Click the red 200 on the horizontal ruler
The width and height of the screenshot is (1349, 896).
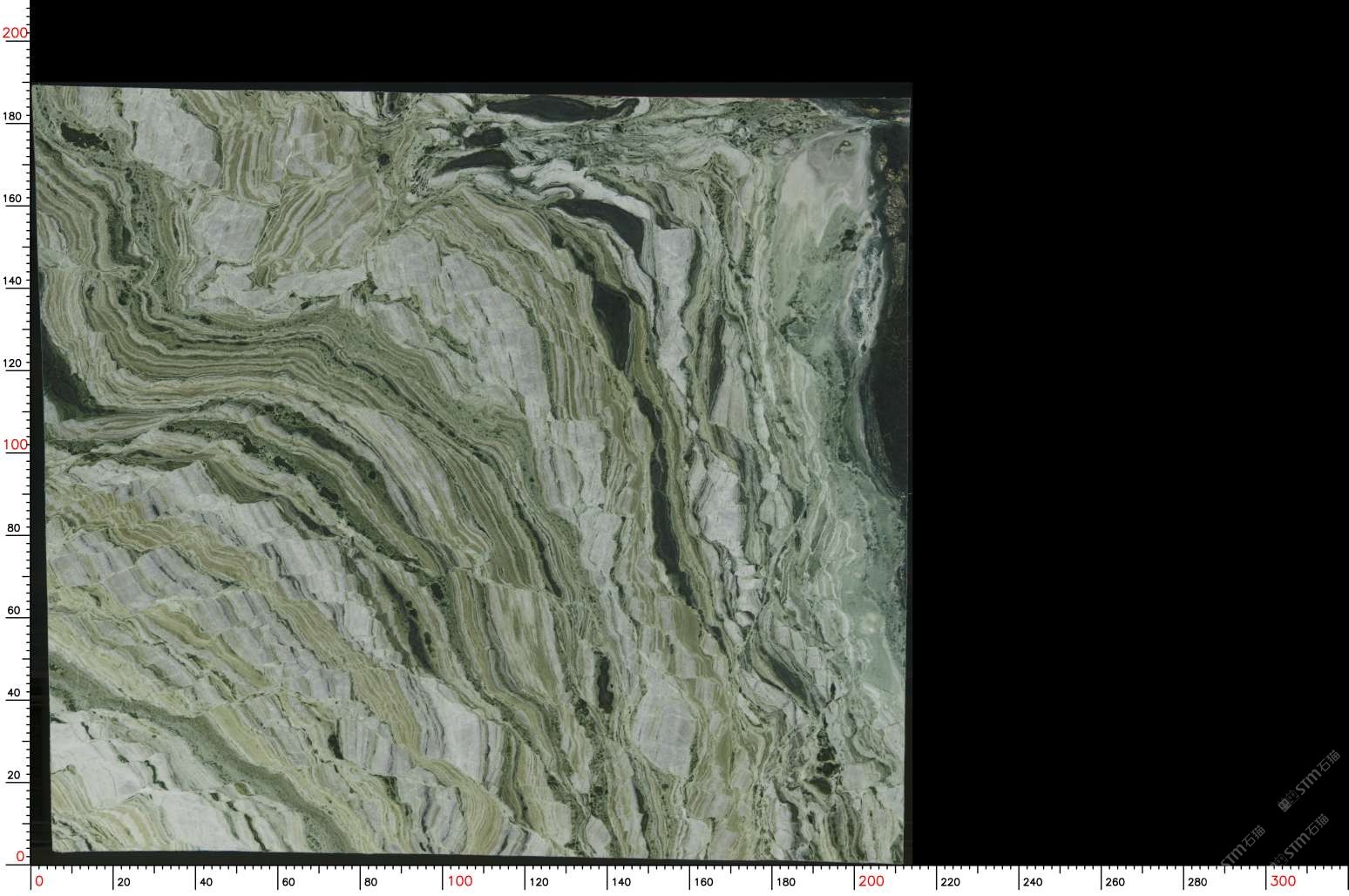[x=871, y=881]
